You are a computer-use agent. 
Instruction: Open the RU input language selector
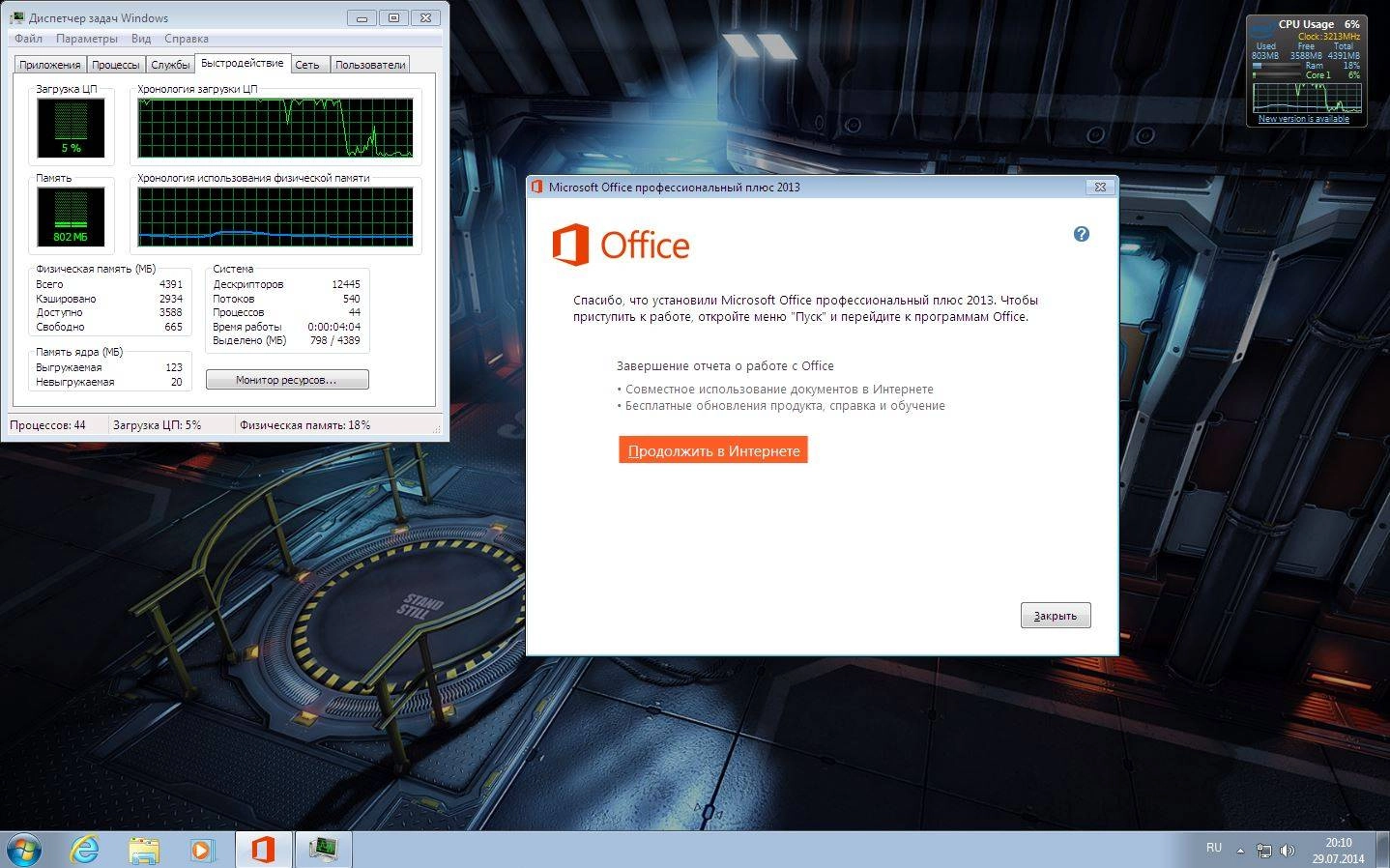[x=1214, y=848]
